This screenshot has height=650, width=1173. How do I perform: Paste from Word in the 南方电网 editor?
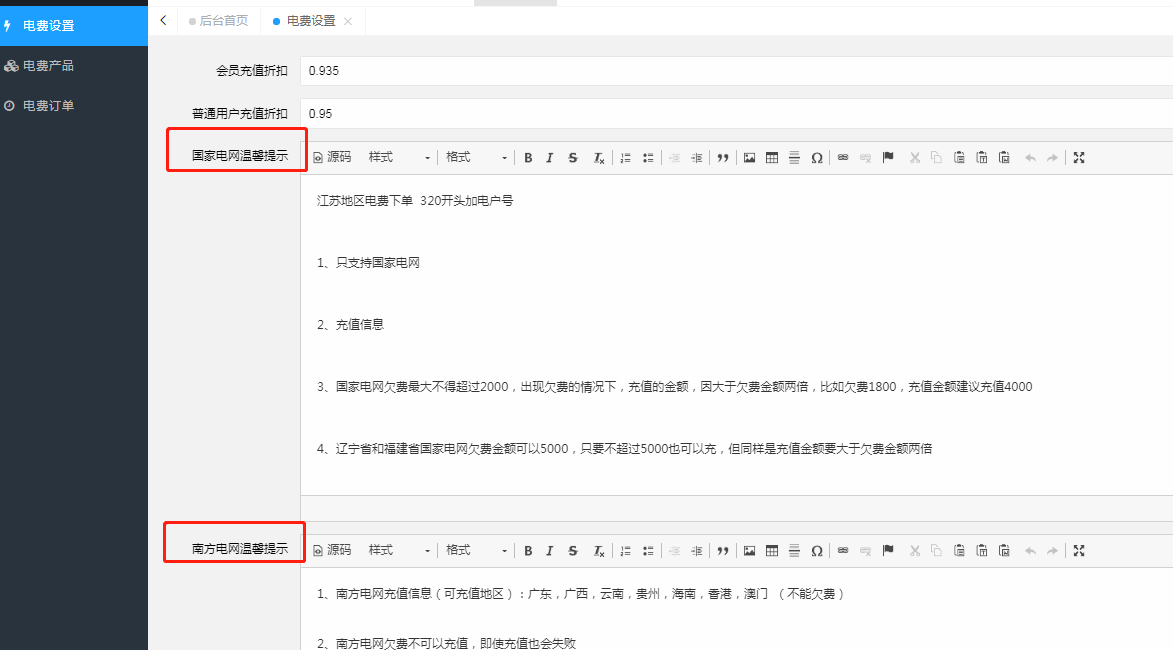click(1005, 551)
